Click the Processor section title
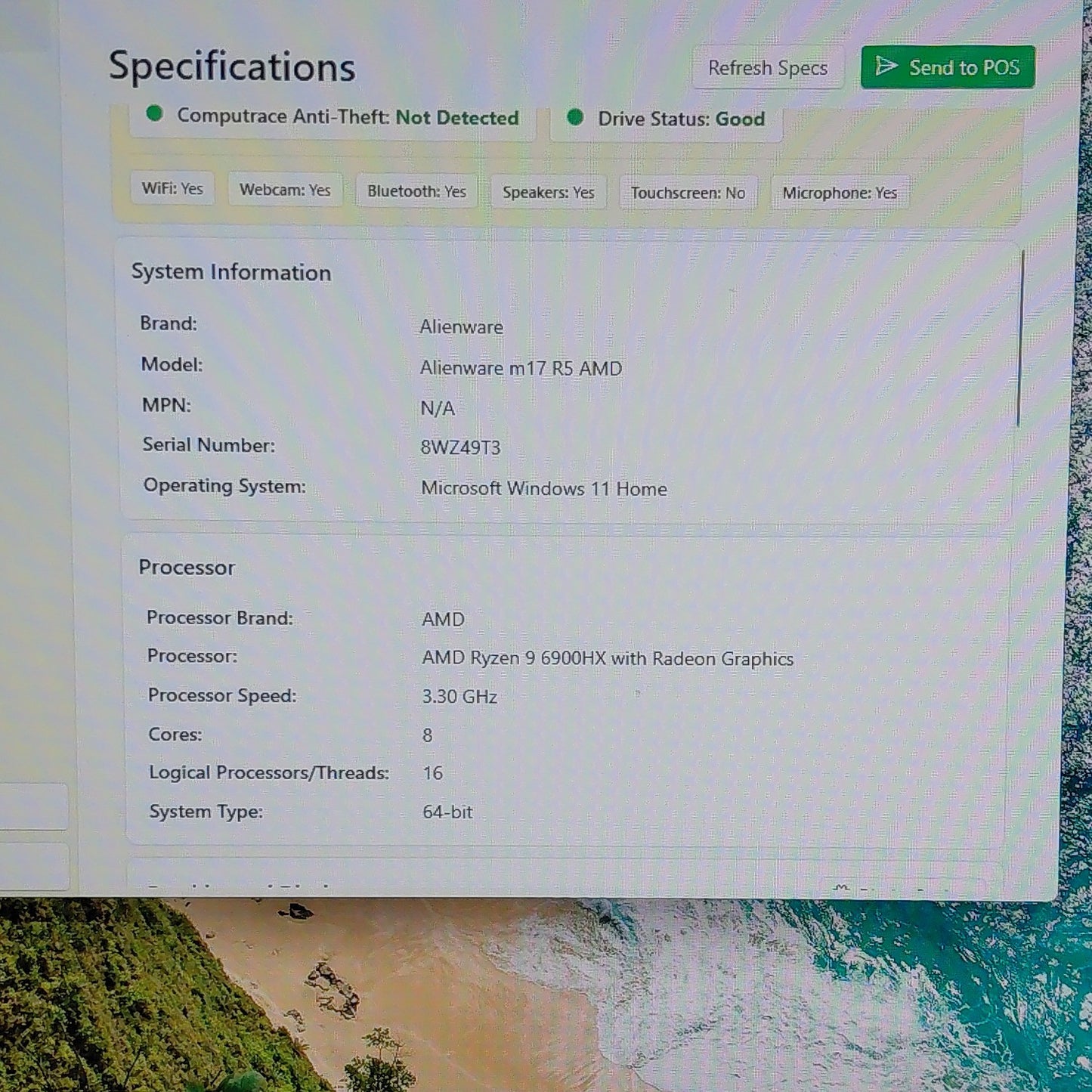Image resolution: width=1092 pixels, height=1092 pixels. point(187,568)
